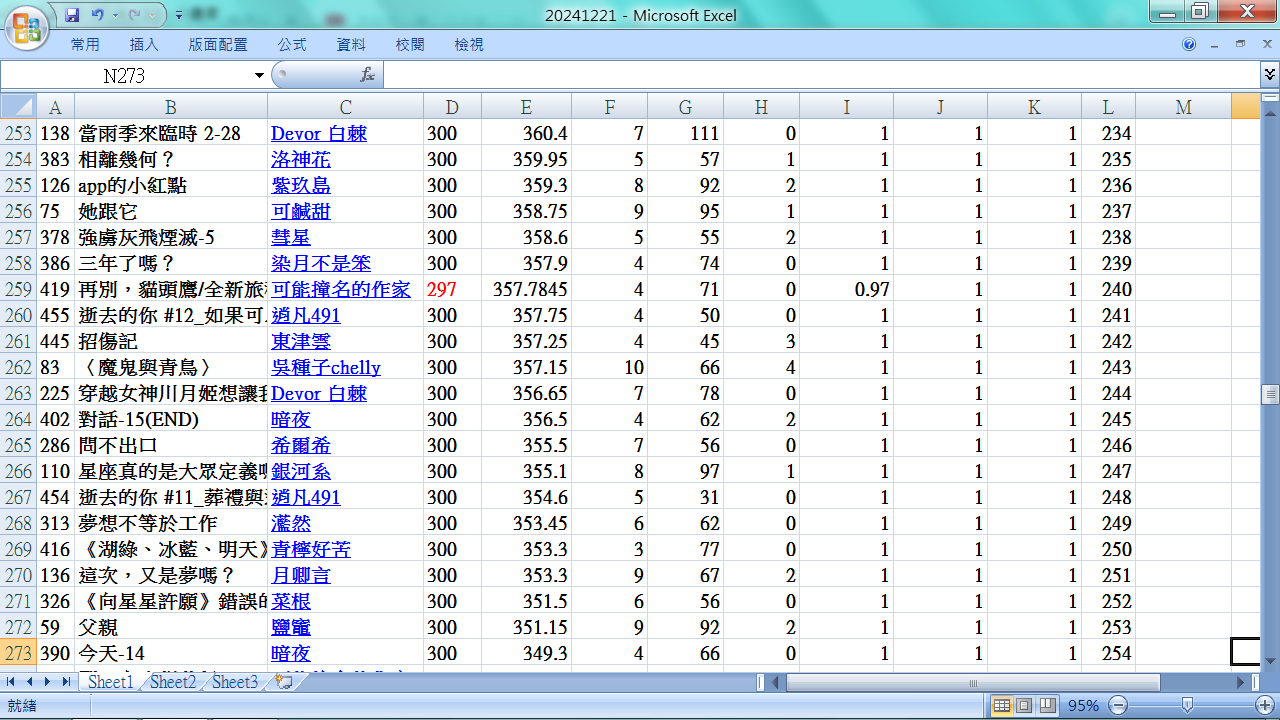The image size is (1280, 720).
Task: Click the 95% zoom level button
Action: [1084, 705]
